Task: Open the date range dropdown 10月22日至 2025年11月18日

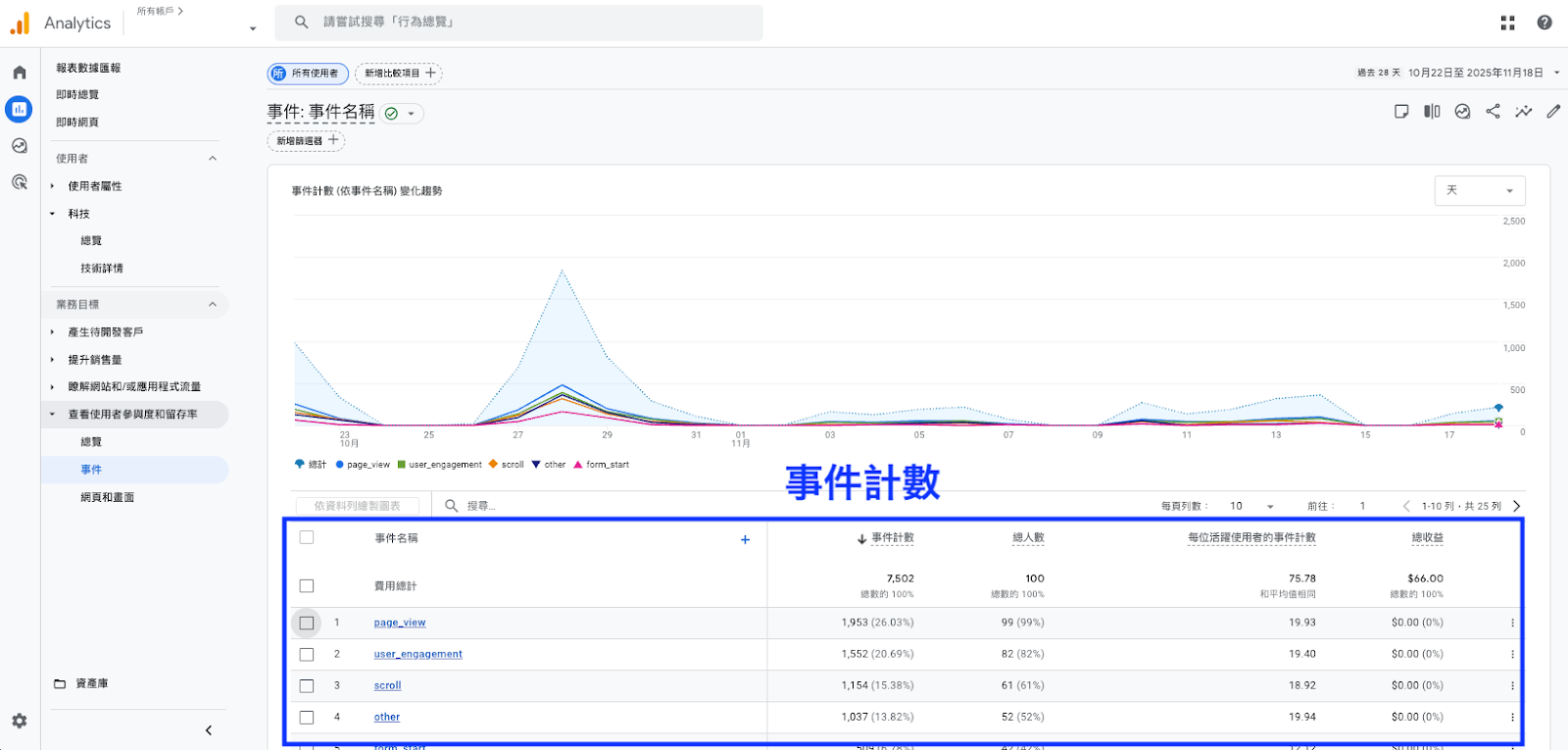Action: pyautogui.click(x=1484, y=73)
